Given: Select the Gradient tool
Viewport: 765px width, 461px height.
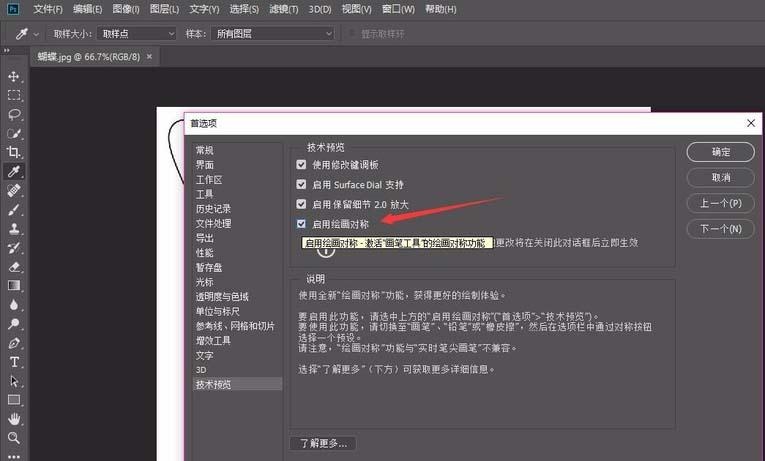Looking at the screenshot, I should pos(14,285).
